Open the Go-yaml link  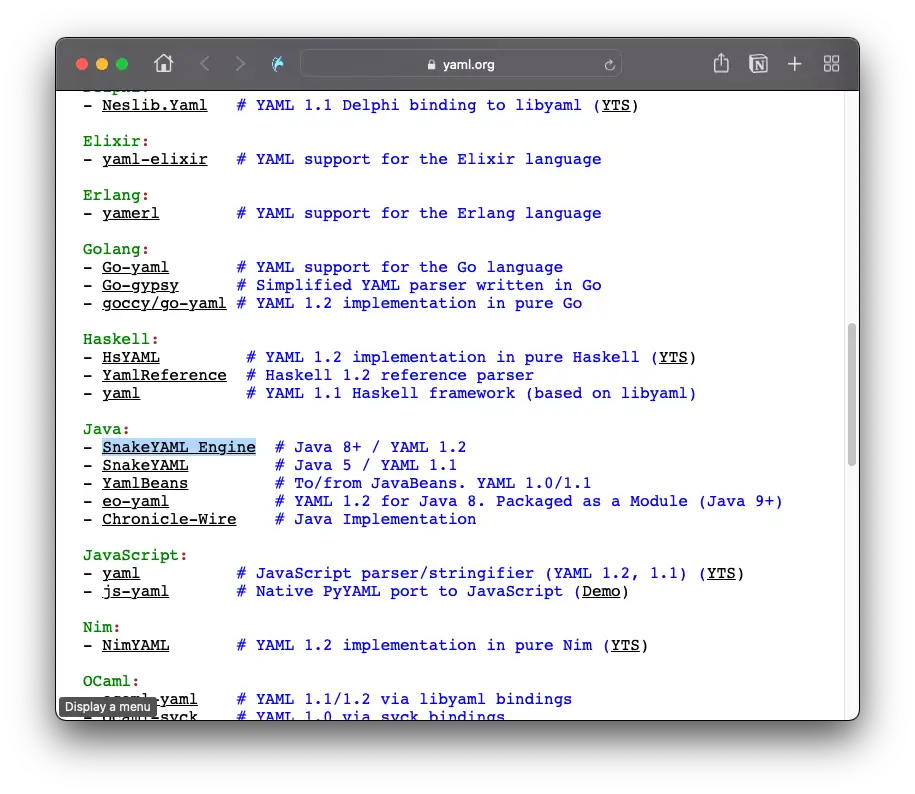[x=135, y=267]
